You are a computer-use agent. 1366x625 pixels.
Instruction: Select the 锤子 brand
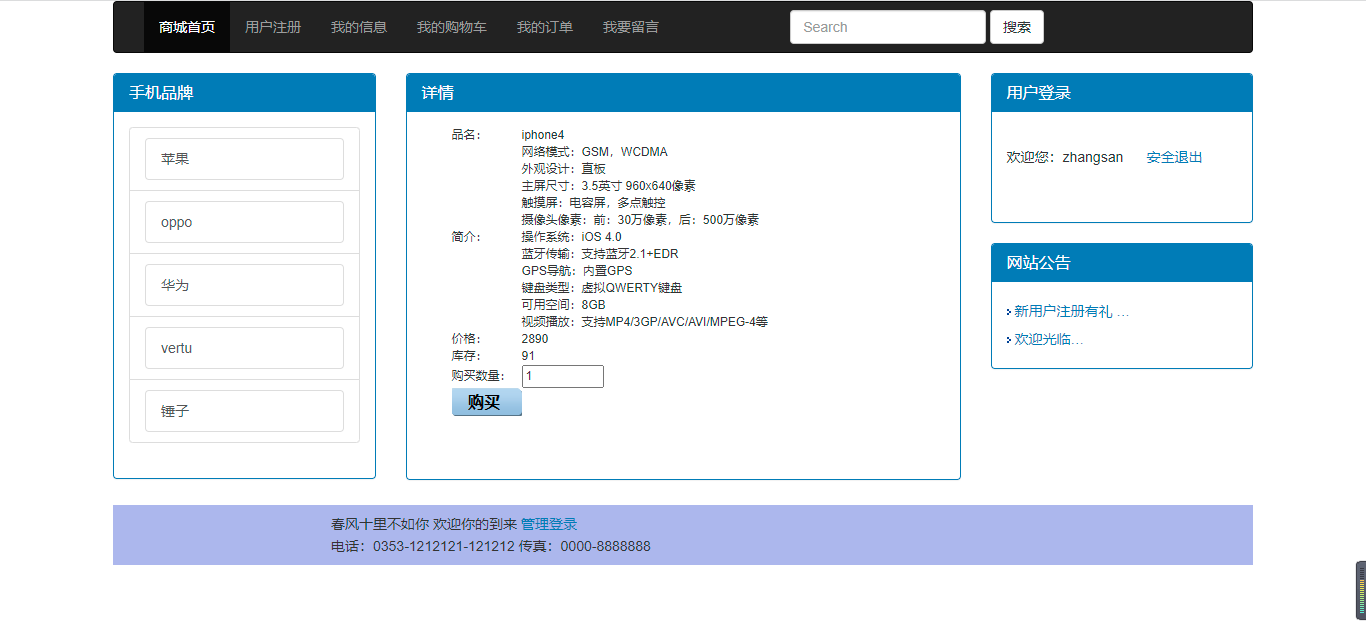coord(244,411)
